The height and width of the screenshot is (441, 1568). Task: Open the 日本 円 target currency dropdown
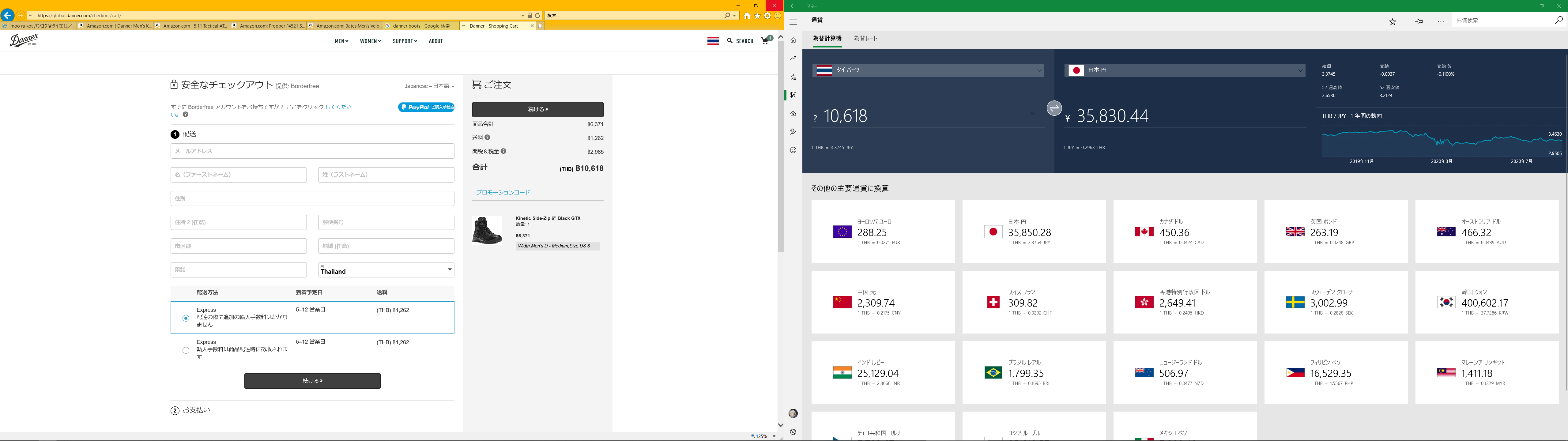tap(1185, 70)
